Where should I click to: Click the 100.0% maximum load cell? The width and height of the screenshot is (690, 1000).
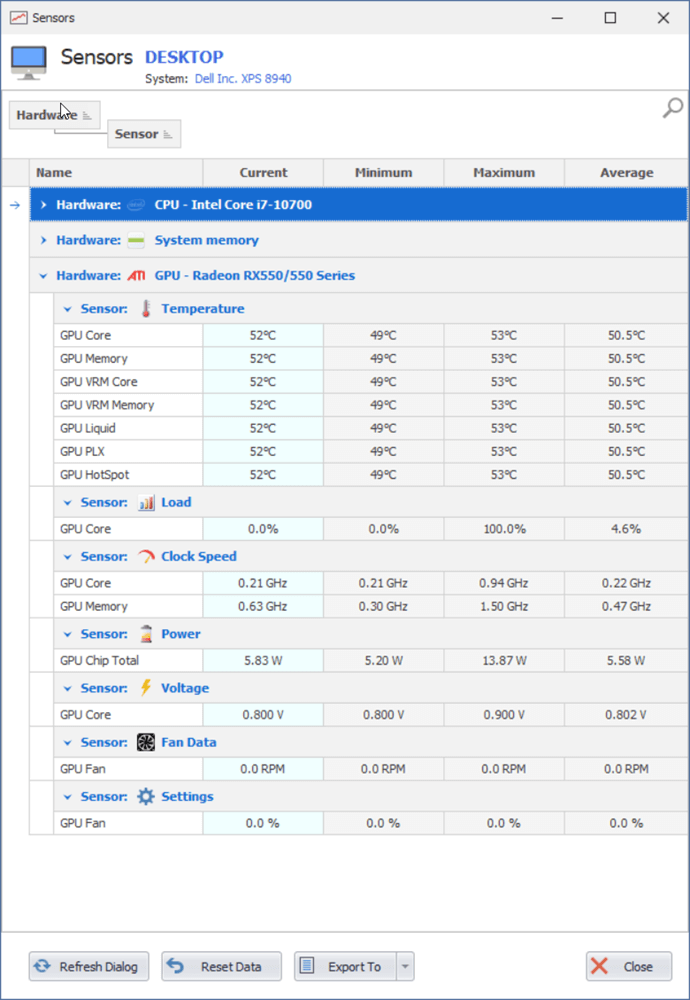click(504, 529)
